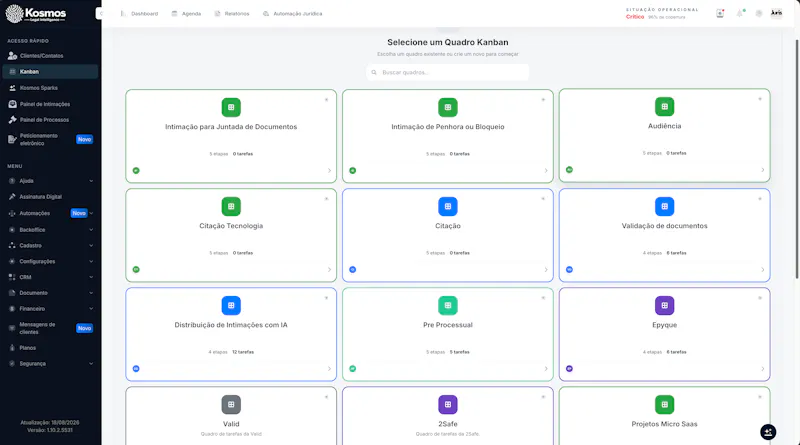This screenshot has width=800, height=445.
Task: Click the Projetos Micro Saas board icon
Action: pos(664,404)
